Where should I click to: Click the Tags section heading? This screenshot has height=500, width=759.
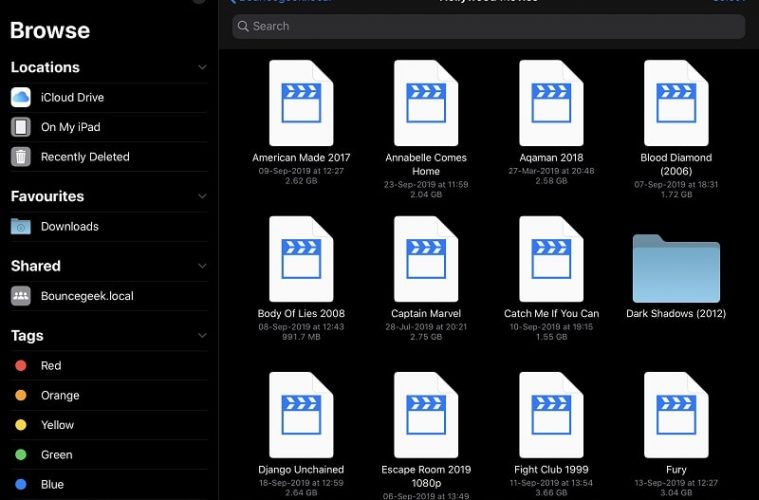[x=27, y=336]
